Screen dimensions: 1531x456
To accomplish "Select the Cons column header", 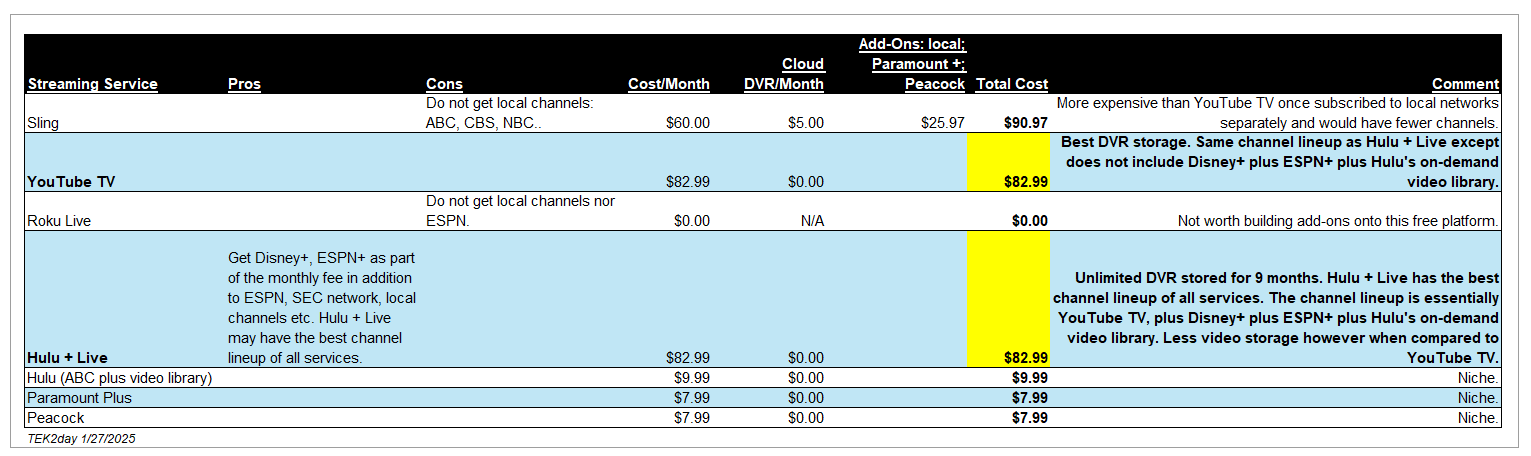I will pyautogui.click(x=444, y=84).
